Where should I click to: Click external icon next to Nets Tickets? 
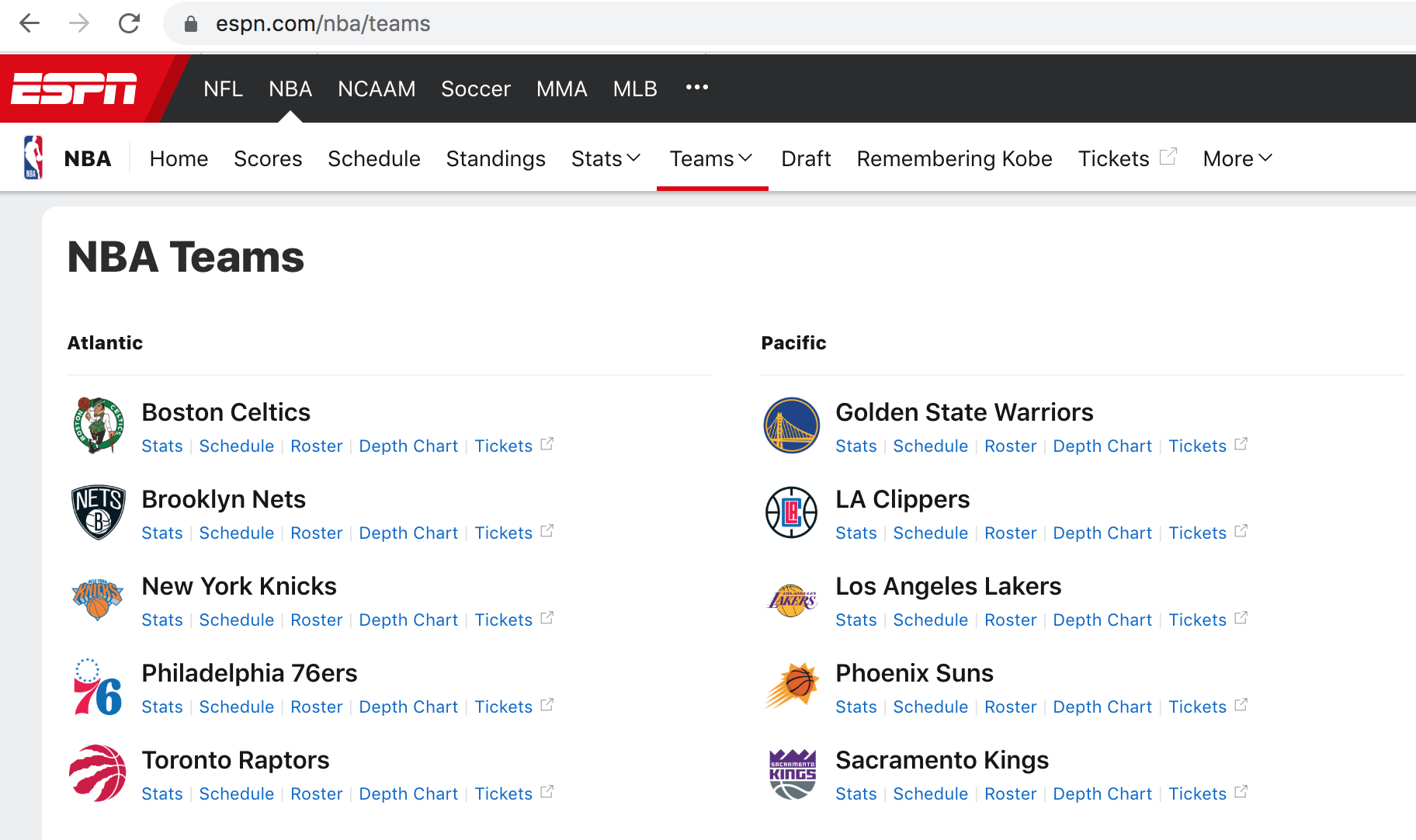(547, 531)
